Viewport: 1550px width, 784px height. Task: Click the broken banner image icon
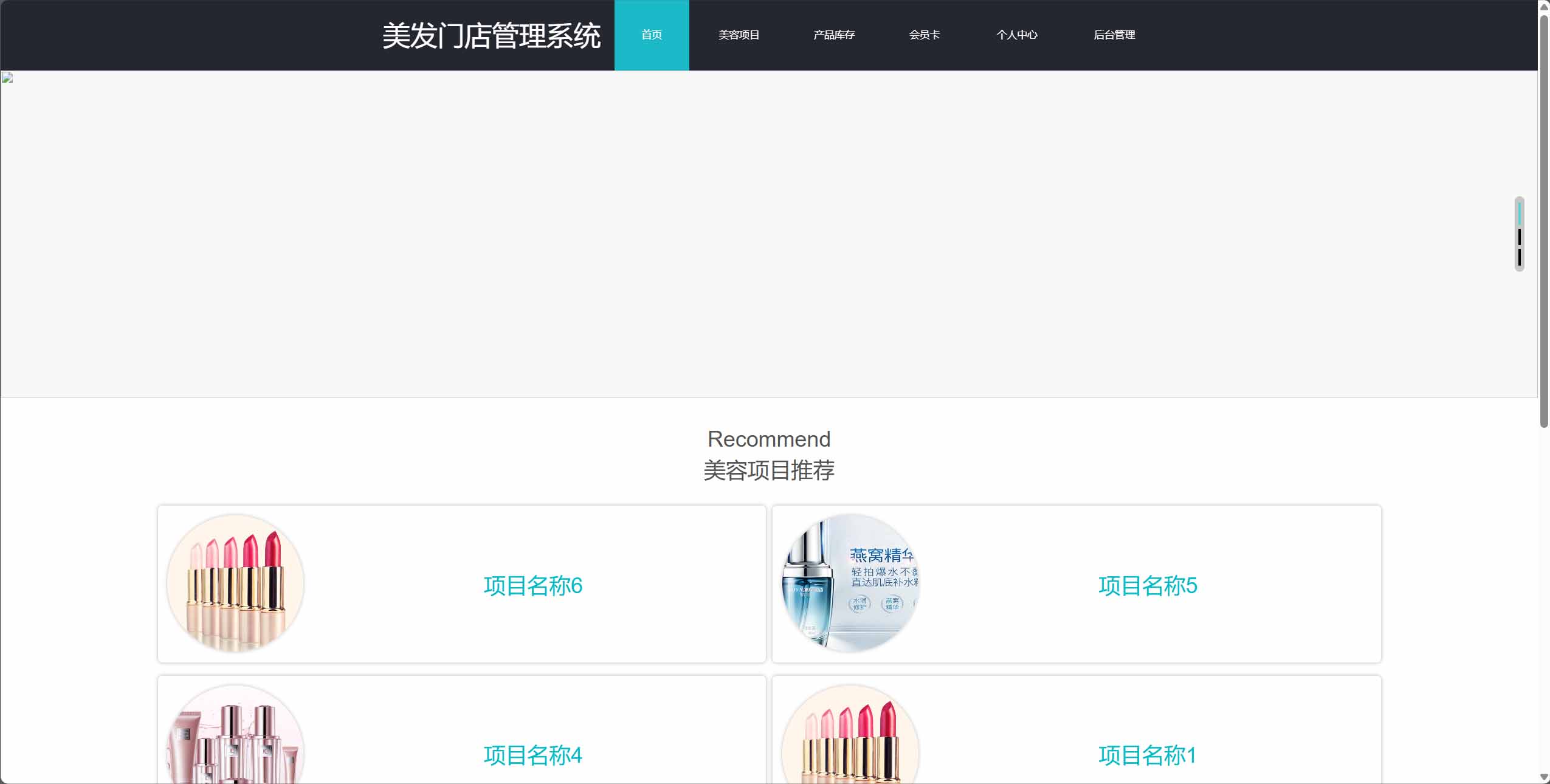point(7,77)
